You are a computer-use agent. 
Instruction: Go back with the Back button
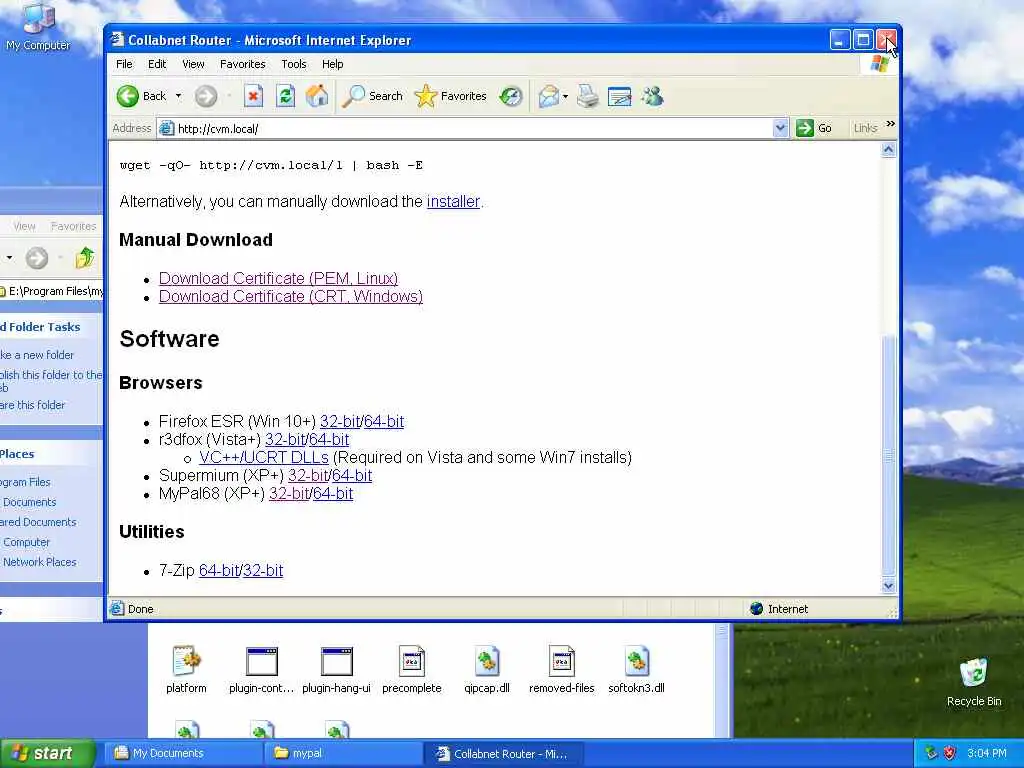click(x=142, y=96)
